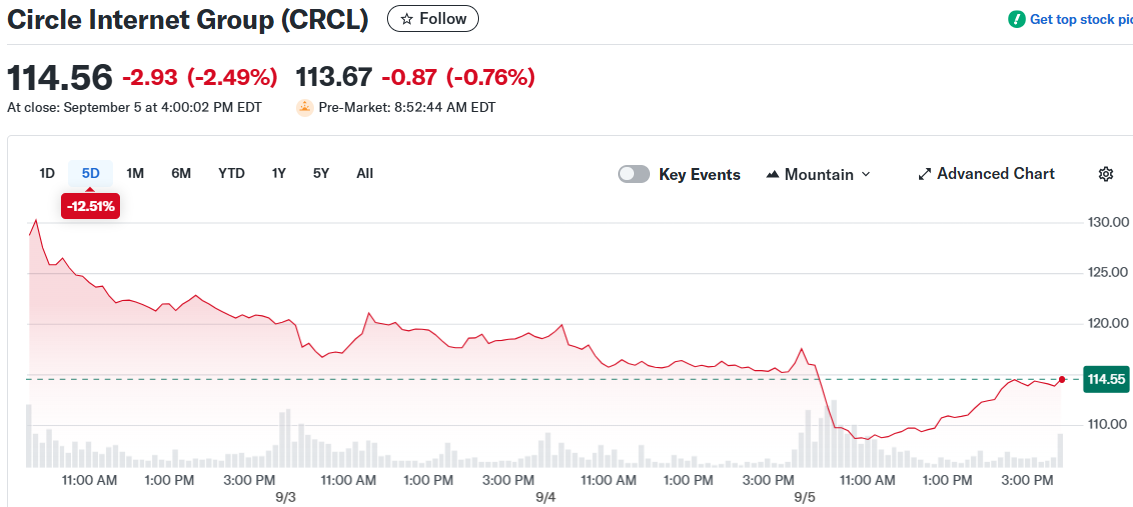Click the Circle Internet Group (CRCL) heading
The height and width of the screenshot is (507, 1133).
(x=188, y=20)
